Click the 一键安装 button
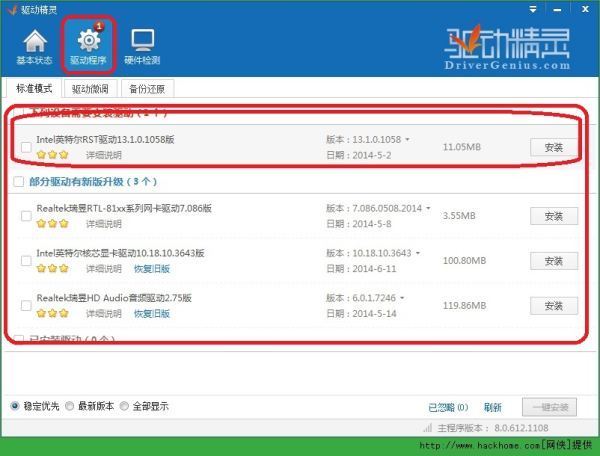600x456 pixels. tap(549, 407)
